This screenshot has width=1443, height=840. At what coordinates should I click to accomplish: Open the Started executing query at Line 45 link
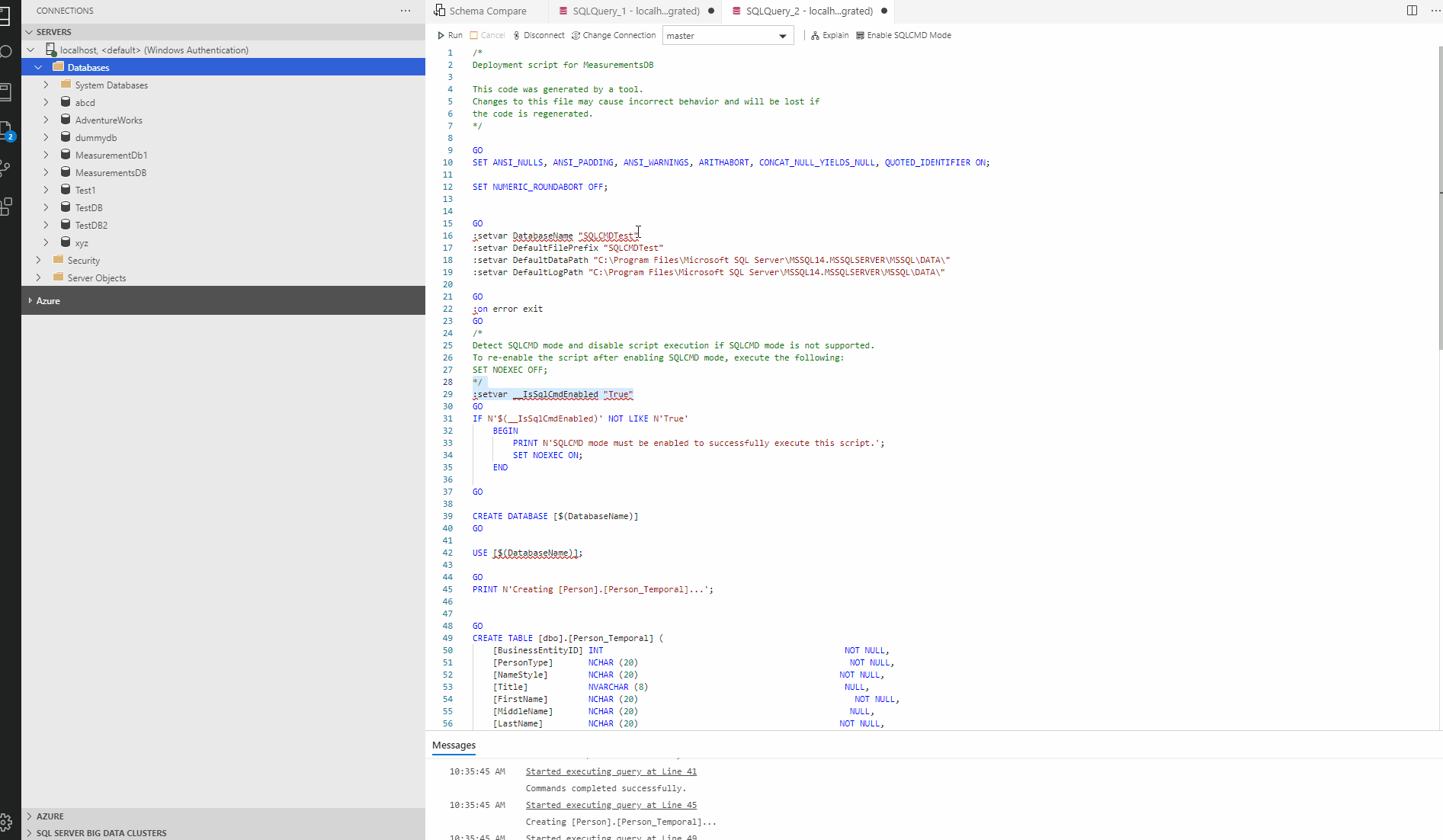611,805
